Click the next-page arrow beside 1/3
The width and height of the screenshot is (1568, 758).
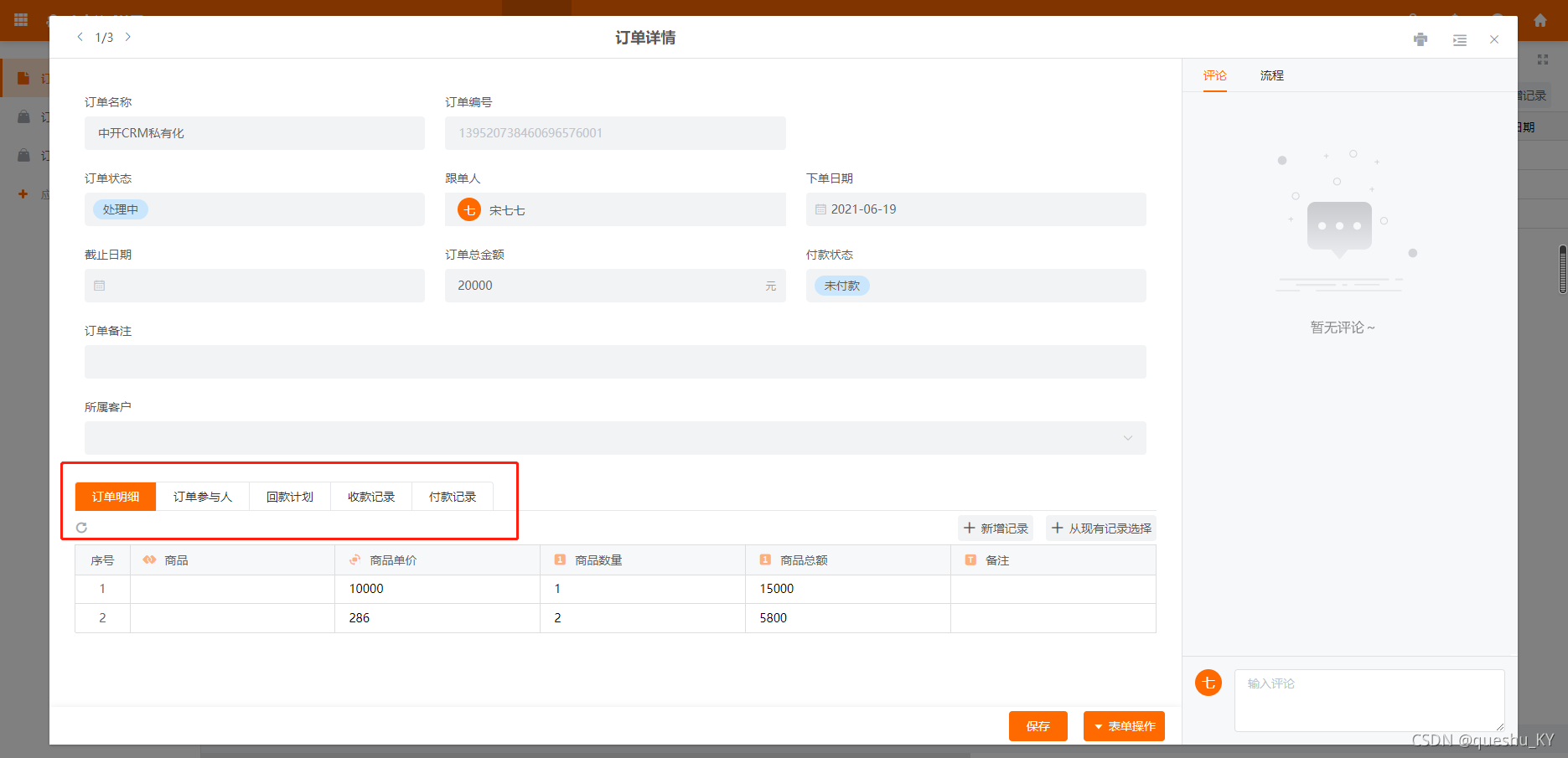128,37
